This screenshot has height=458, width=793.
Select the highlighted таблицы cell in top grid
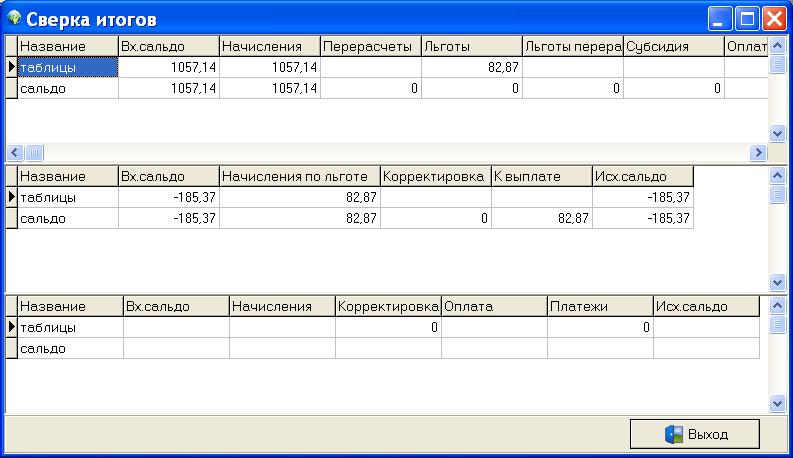click(x=68, y=67)
